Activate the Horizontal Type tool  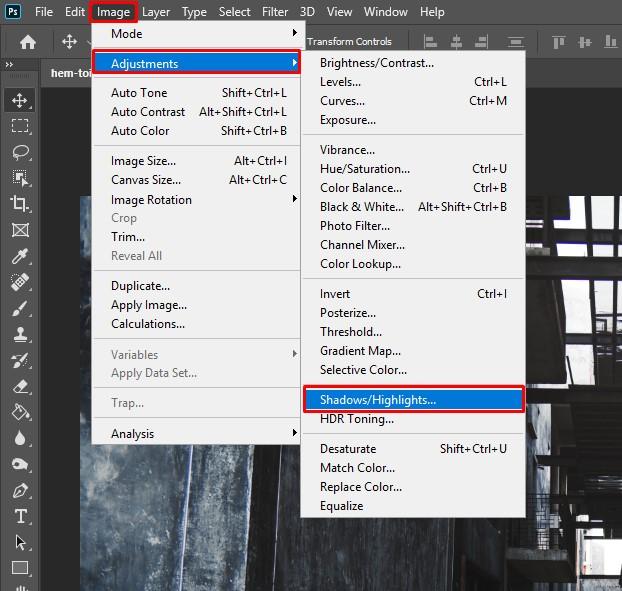[x=20, y=516]
